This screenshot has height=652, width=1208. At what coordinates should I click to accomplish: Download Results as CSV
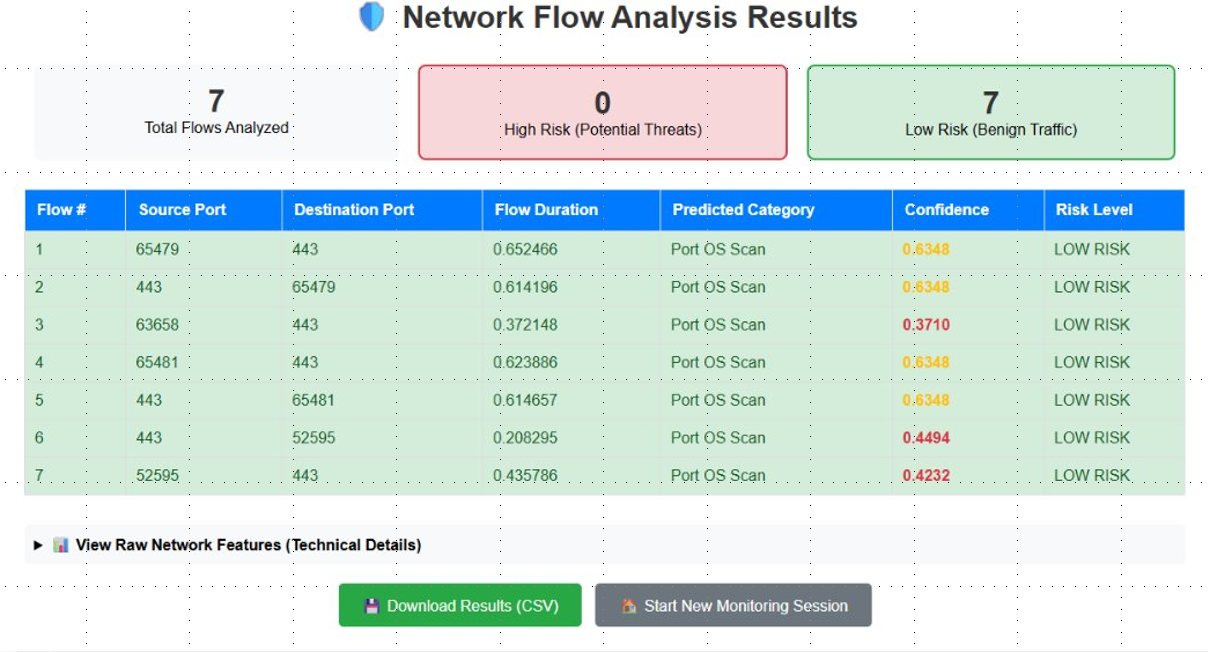point(460,606)
